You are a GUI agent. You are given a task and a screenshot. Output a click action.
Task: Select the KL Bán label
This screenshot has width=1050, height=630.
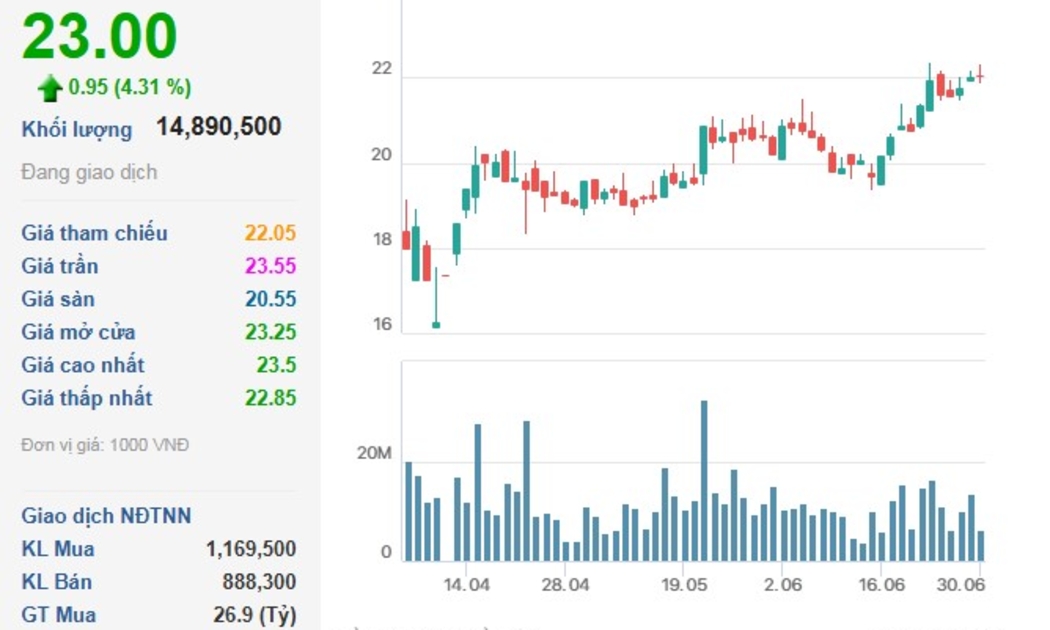click(56, 582)
